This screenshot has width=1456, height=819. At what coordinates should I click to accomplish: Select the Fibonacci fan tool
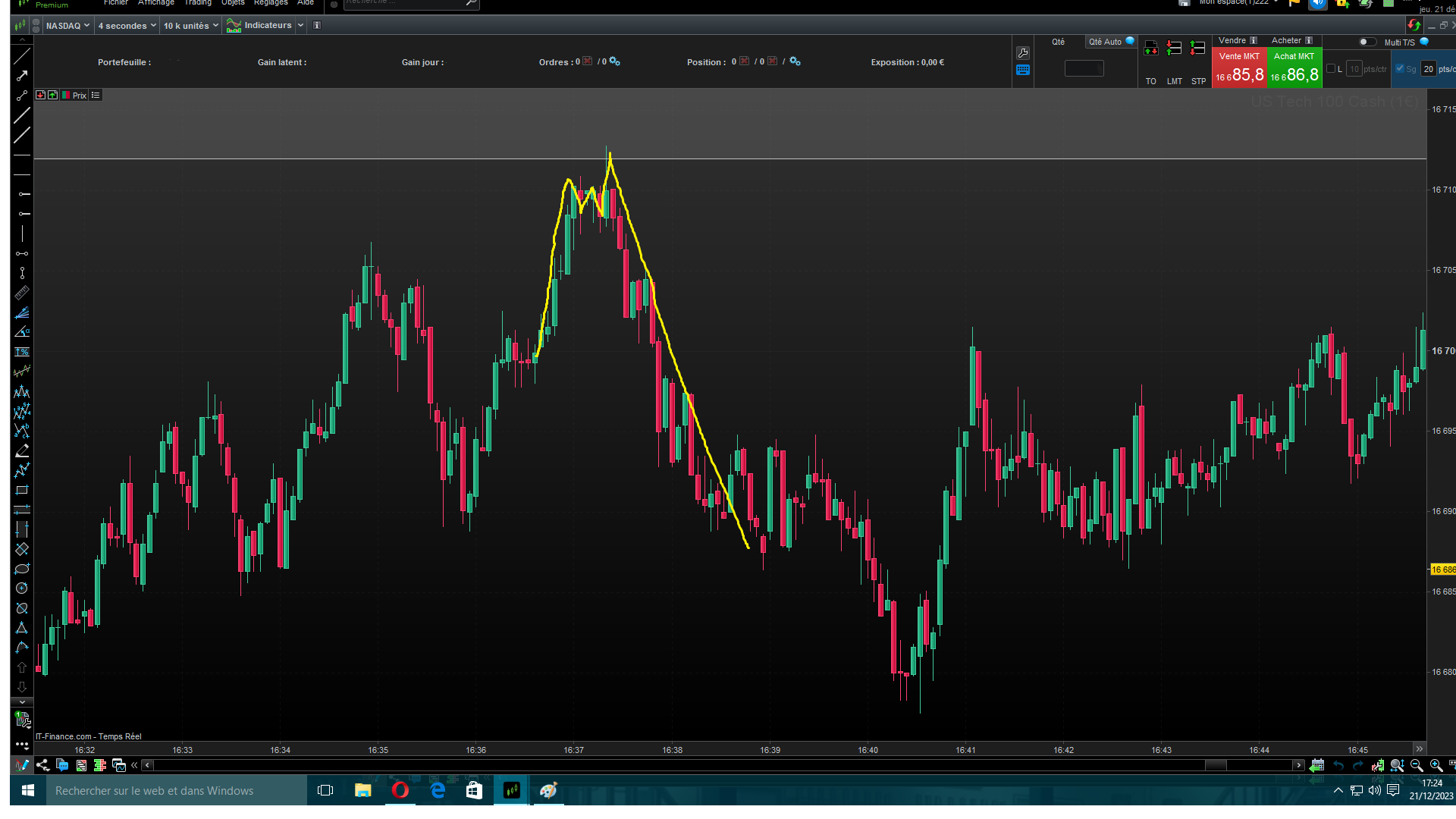22,312
